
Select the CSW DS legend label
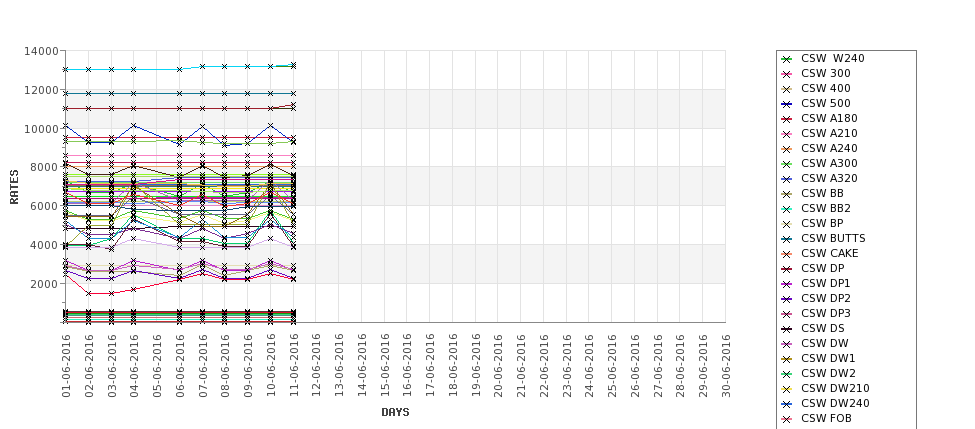(823, 328)
